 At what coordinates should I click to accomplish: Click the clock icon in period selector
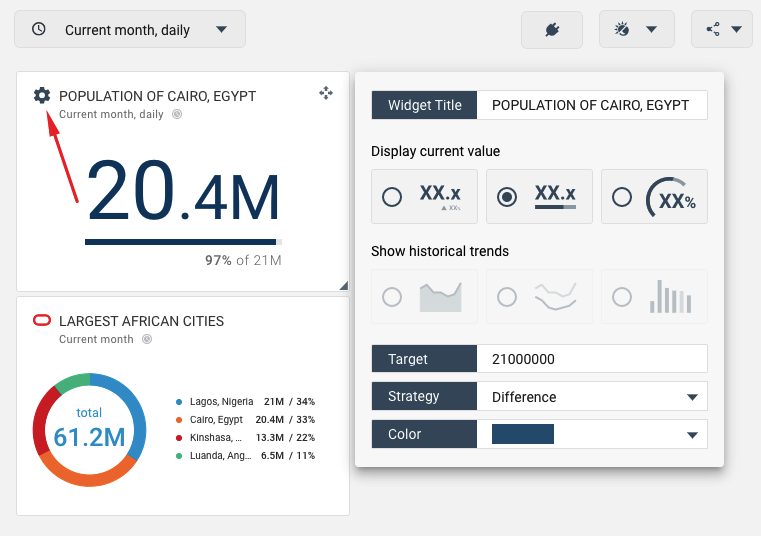pyautogui.click(x=39, y=29)
